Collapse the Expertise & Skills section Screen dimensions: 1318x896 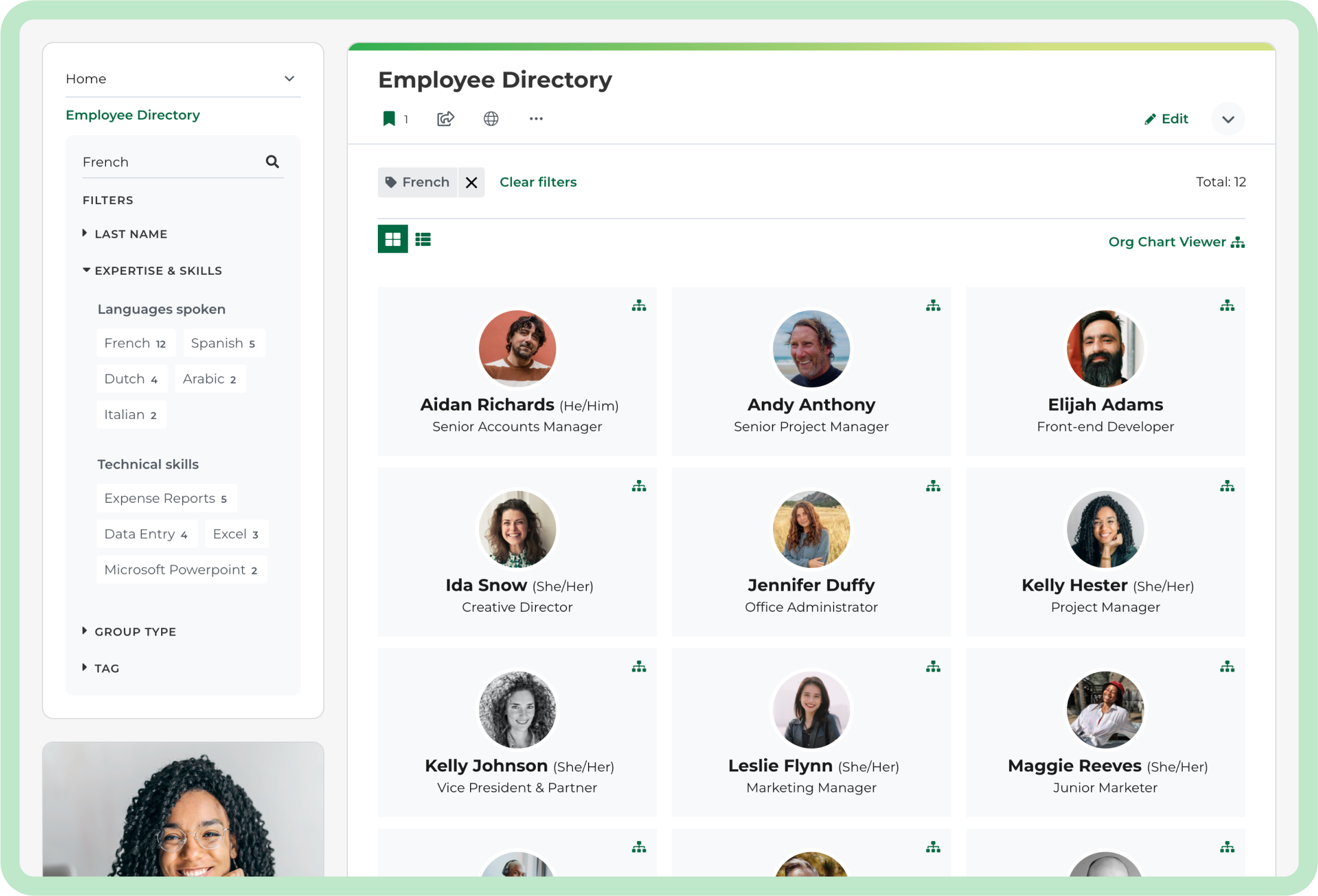tap(157, 271)
